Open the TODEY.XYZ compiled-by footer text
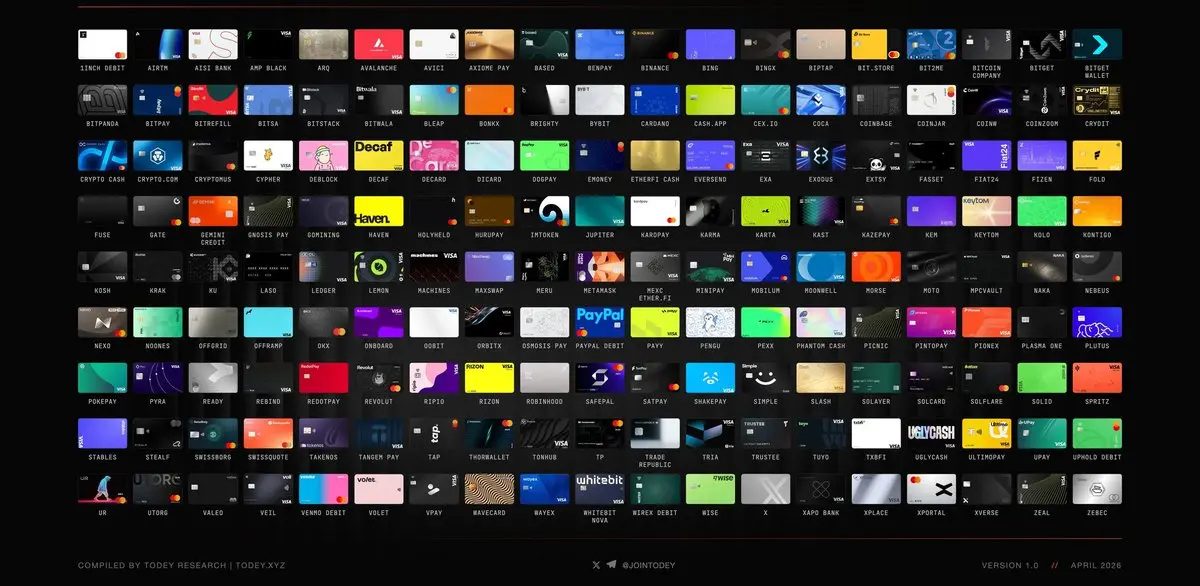 (x=182, y=565)
